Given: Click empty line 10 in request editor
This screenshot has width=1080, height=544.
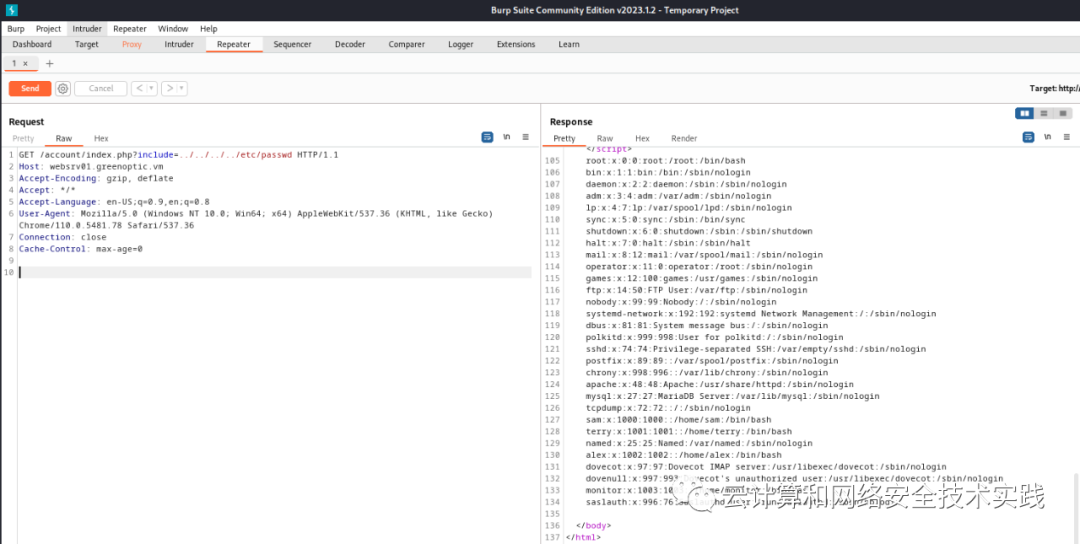Looking at the screenshot, I should click(275, 273).
